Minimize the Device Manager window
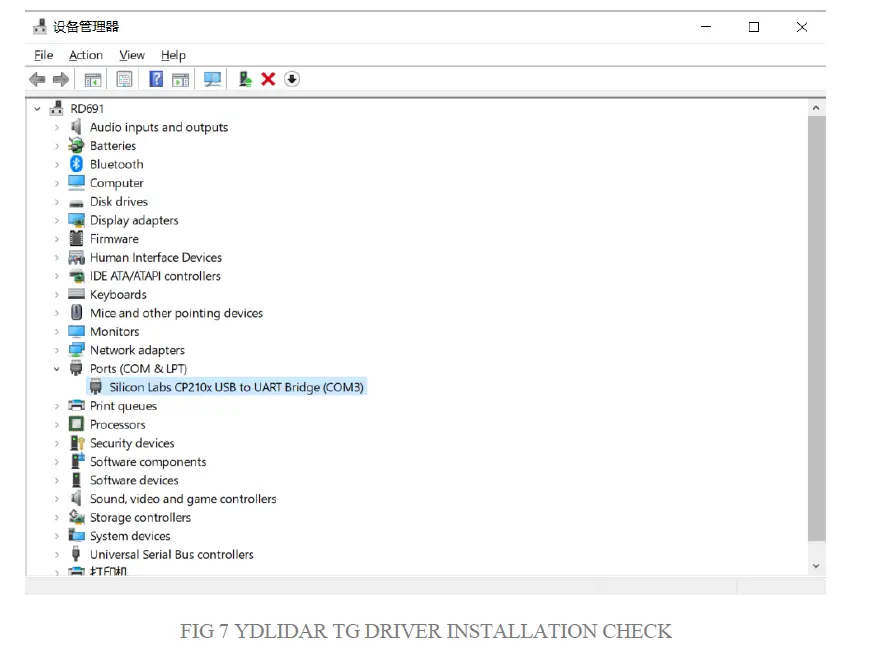Screen dimensions: 890x668 pyautogui.click(x=706, y=27)
